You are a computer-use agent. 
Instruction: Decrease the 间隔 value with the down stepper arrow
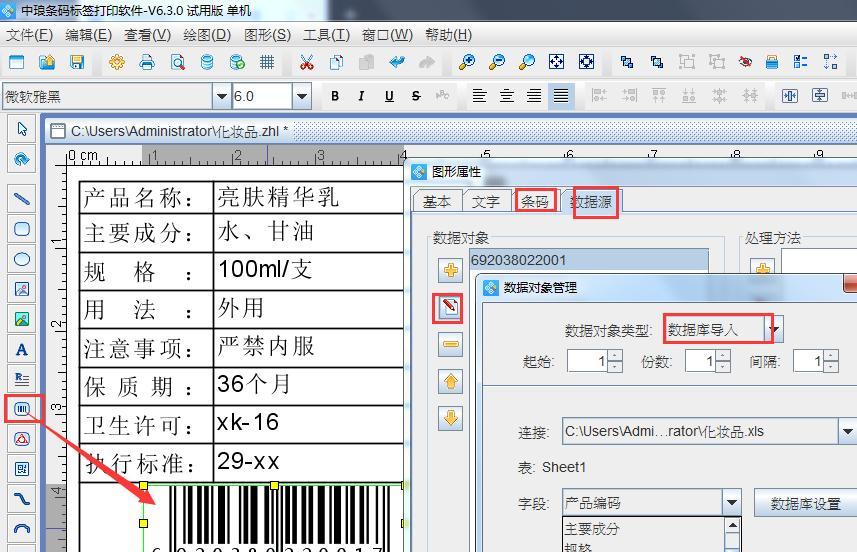831,367
